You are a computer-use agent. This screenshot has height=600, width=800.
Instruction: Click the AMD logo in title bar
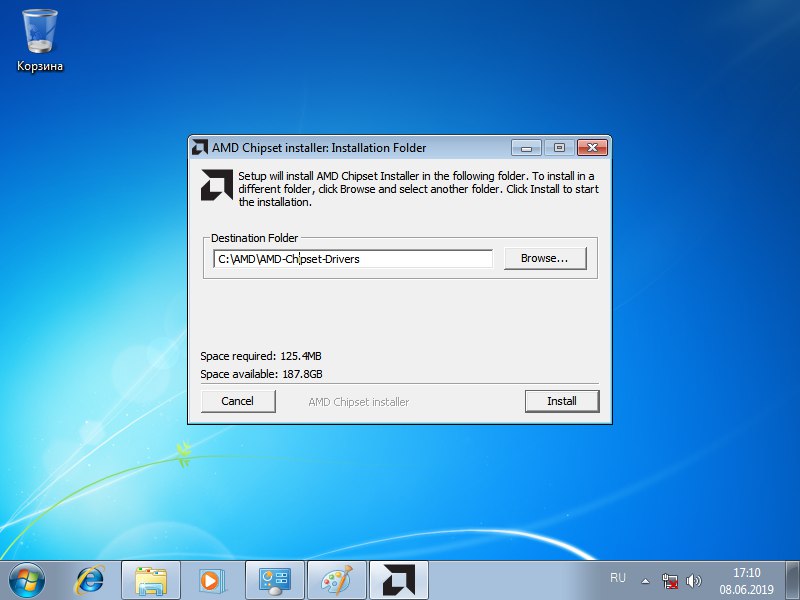(x=200, y=147)
